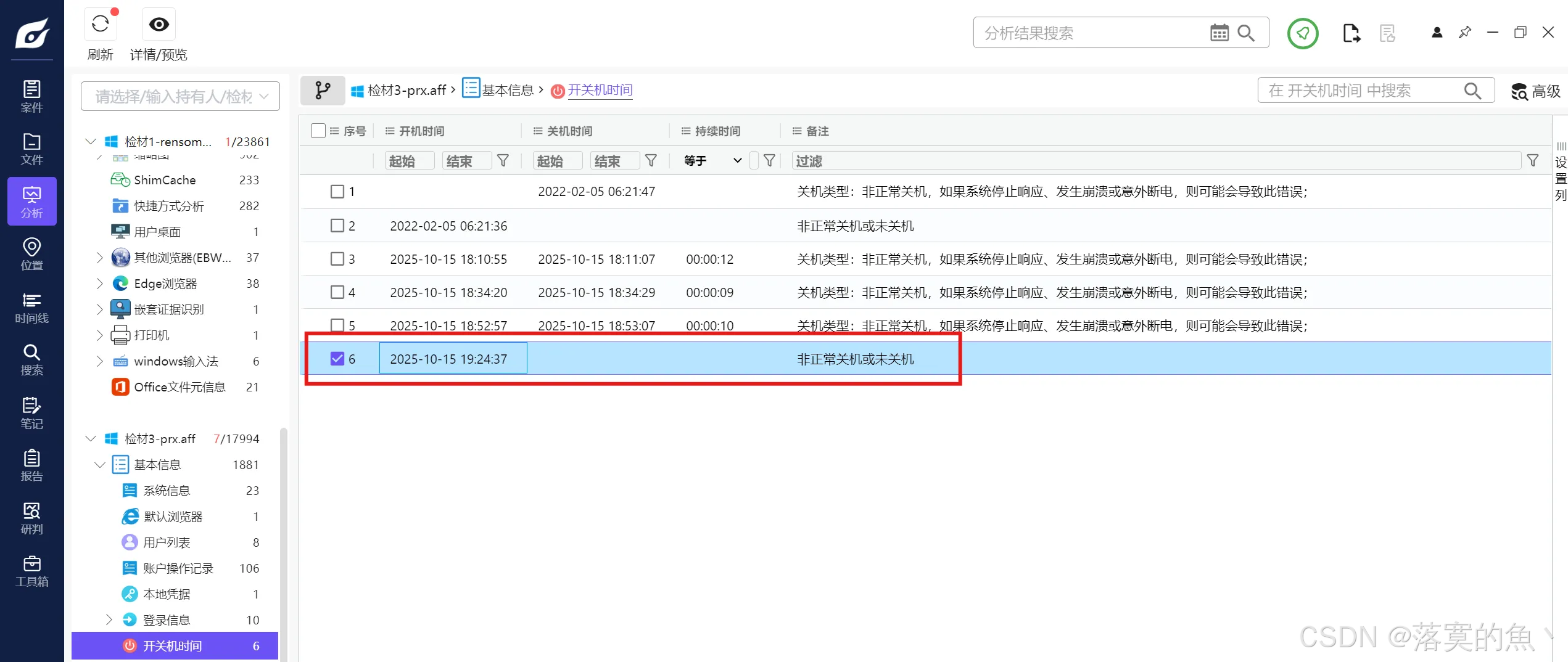
Task: Sort by the 开机时间 column header
Action: click(x=422, y=131)
